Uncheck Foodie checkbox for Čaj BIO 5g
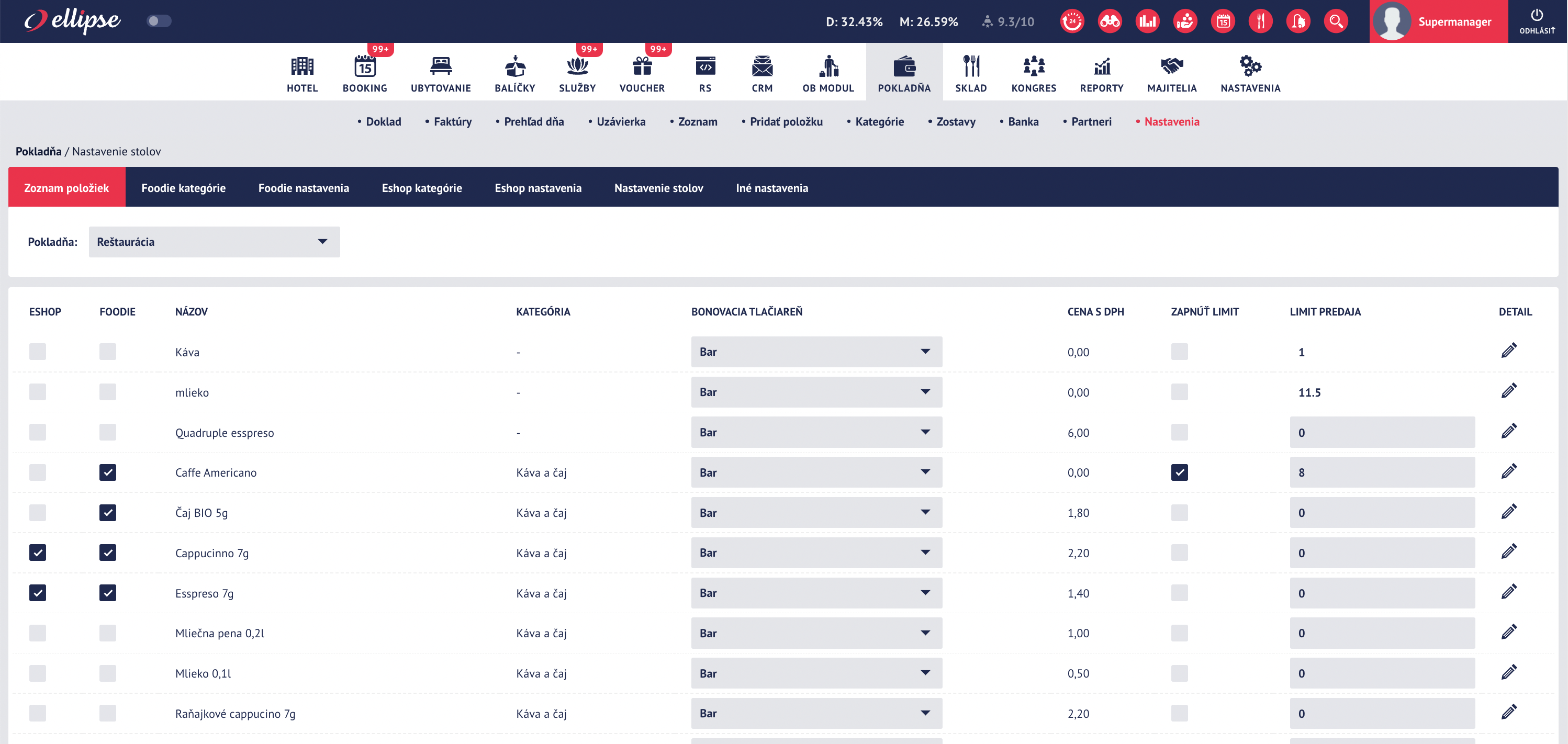Image resolution: width=1568 pixels, height=744 pixels. 108,512
